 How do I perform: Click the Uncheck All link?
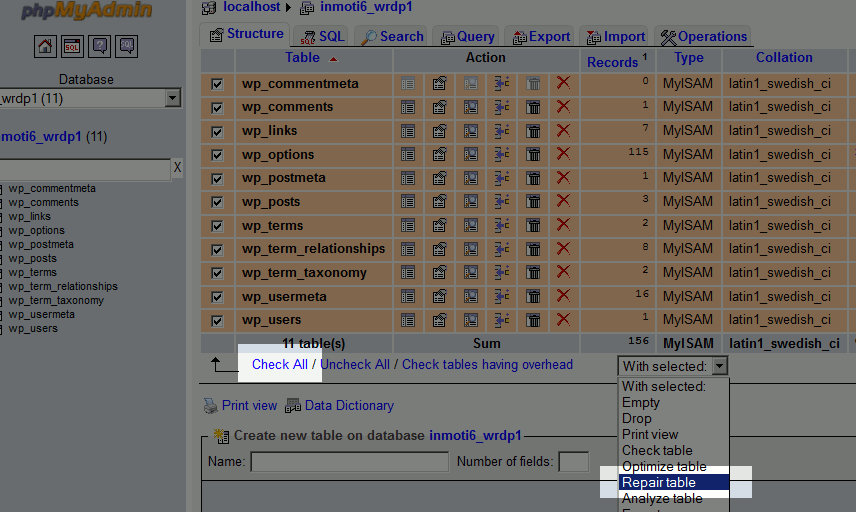click(355, 365)
